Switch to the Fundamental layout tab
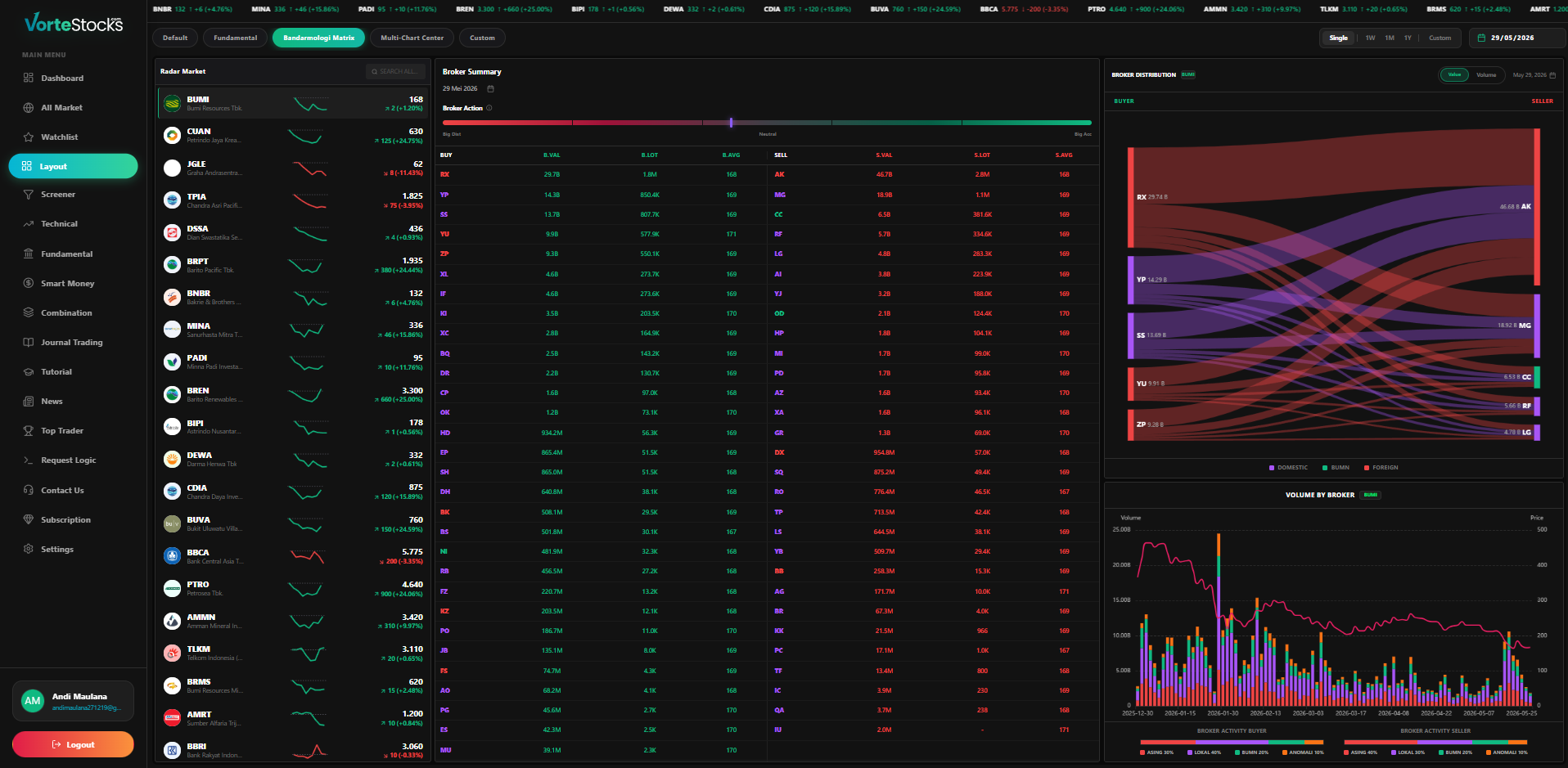The height and width of the screenshot is (768, 1568). 235,38
